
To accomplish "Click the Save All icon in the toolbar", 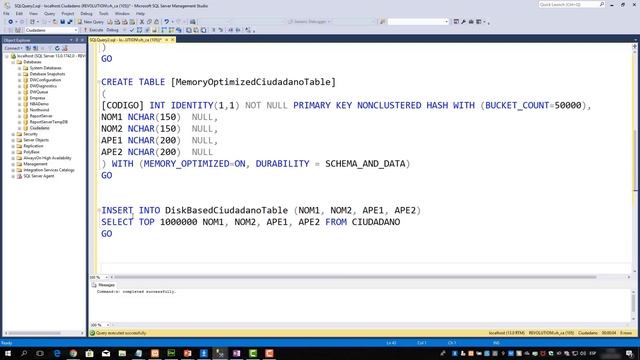I will [70, 22].
